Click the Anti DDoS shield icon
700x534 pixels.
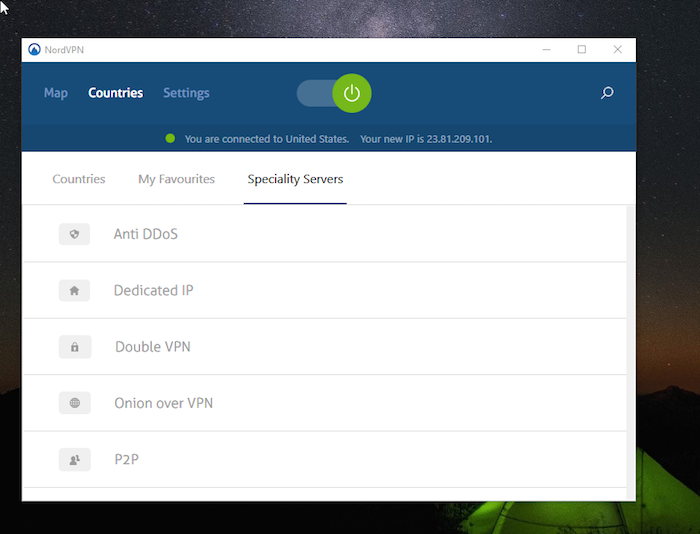pos(75,234)
